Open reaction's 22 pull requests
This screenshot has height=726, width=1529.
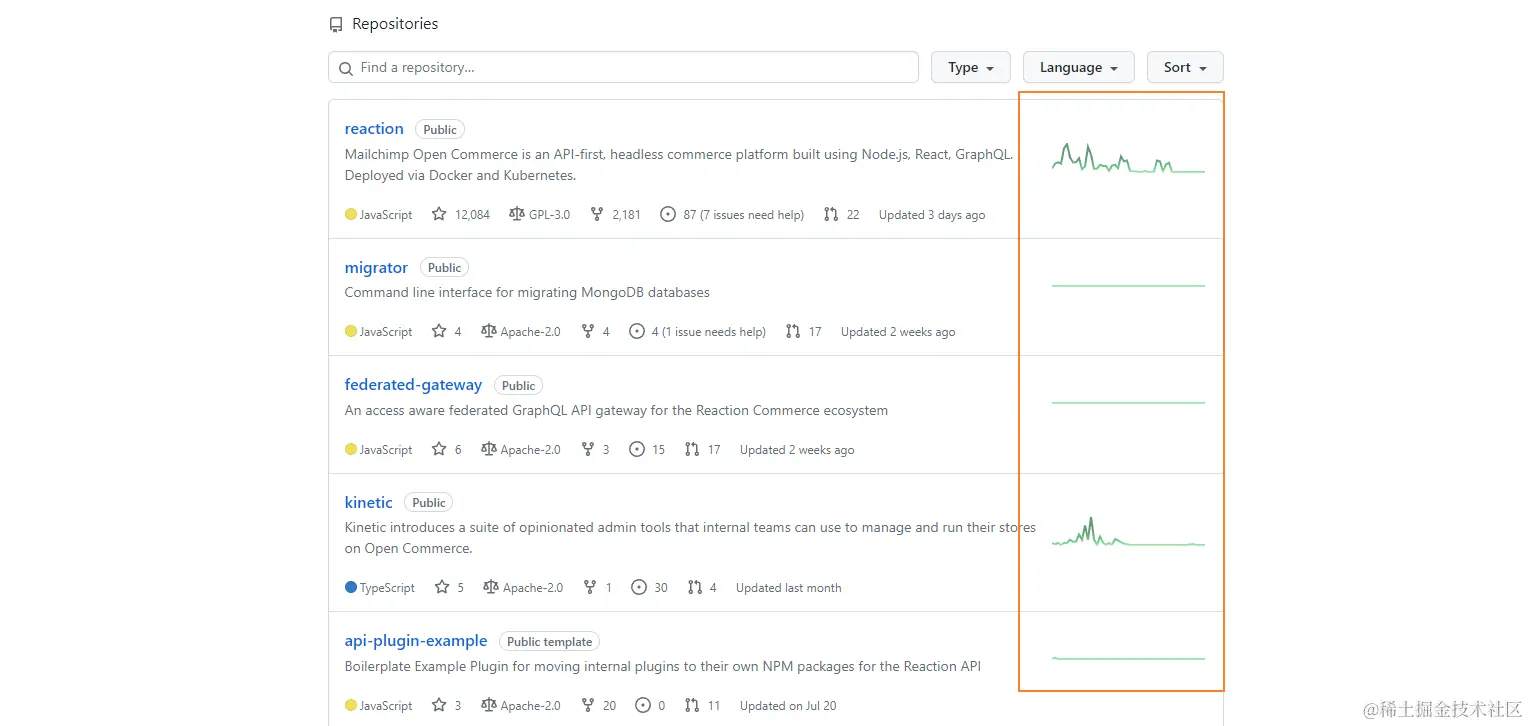[841, 214]
